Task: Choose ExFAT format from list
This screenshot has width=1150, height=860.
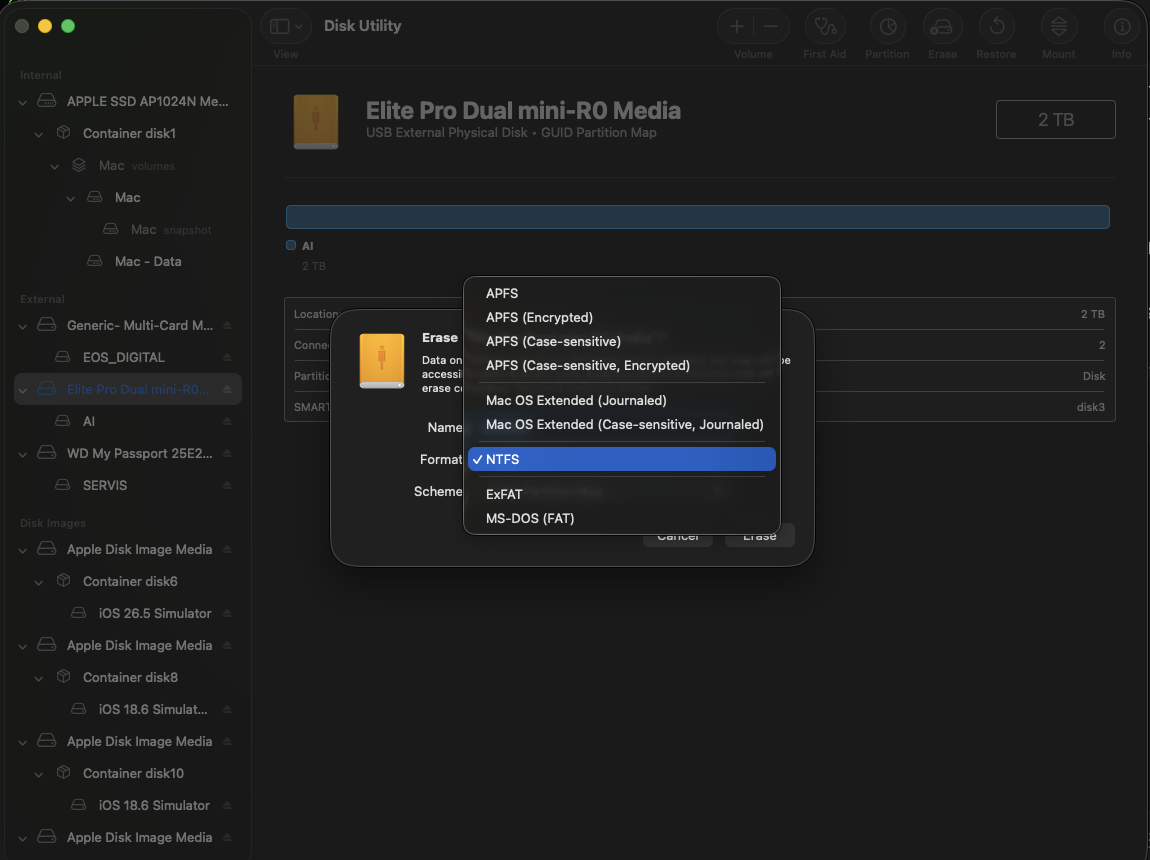Action: click(x=621, y=494)
